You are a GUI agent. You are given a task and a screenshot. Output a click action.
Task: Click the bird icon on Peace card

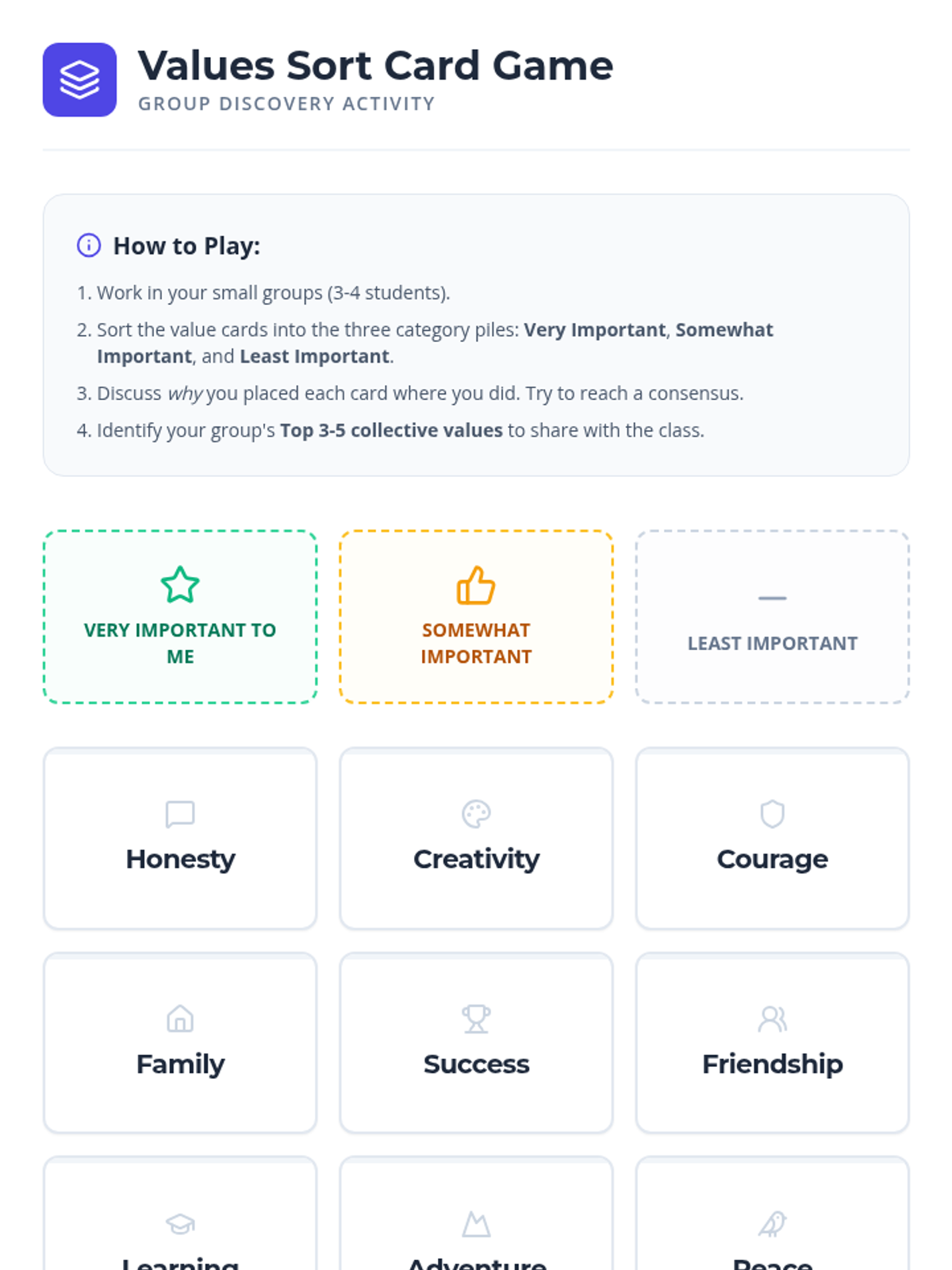tap(772, 1224)
